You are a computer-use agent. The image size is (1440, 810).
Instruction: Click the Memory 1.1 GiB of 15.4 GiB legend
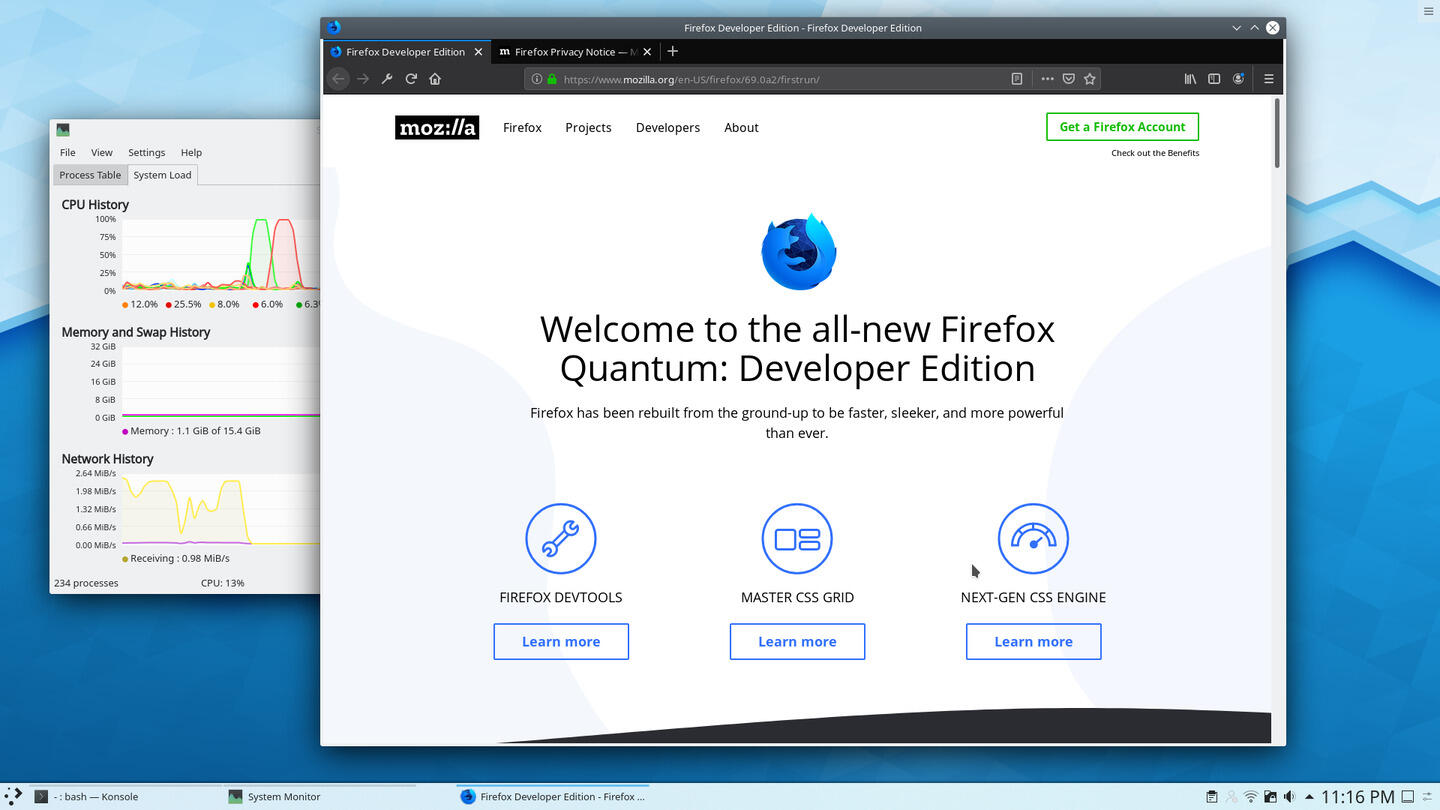tap(191, 431)
